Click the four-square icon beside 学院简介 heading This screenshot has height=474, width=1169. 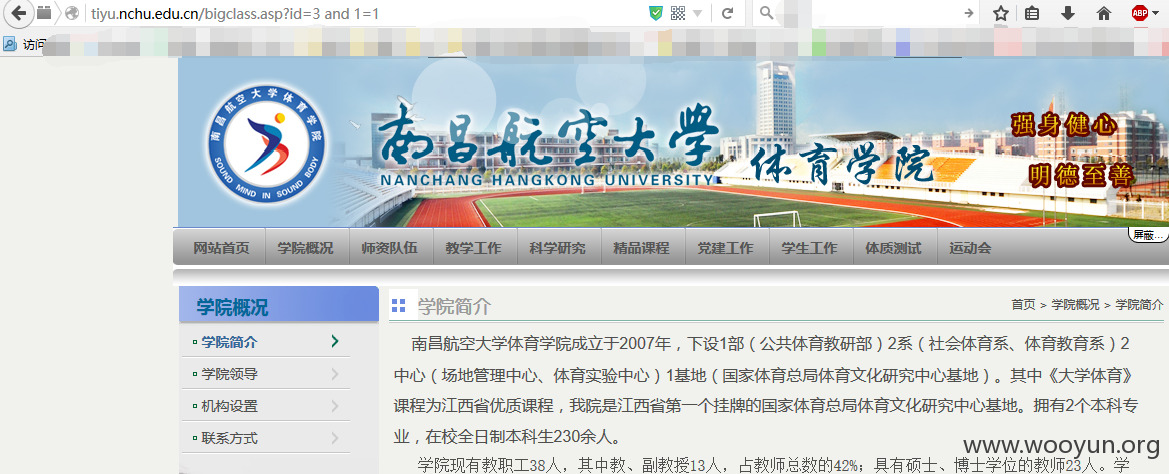(x=399, y=306)
